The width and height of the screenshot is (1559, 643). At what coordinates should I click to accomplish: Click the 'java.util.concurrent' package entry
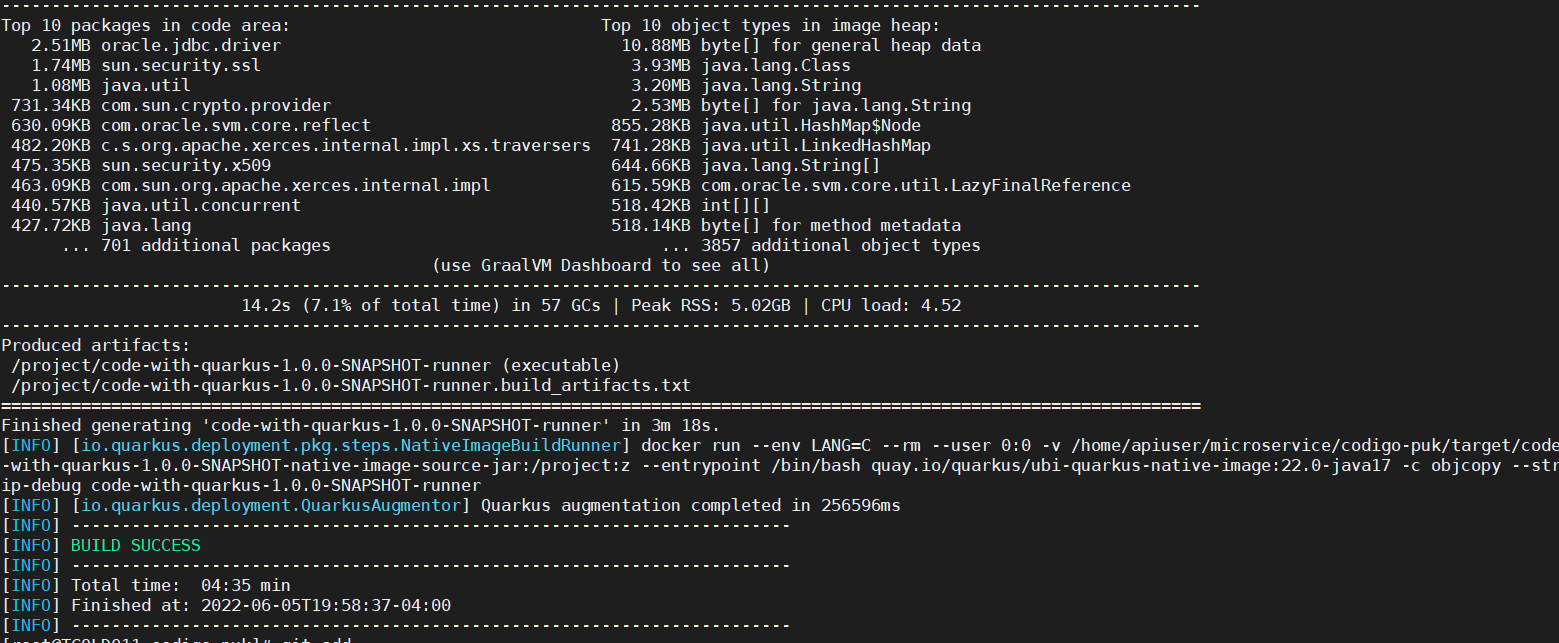[x=201, y=206]
